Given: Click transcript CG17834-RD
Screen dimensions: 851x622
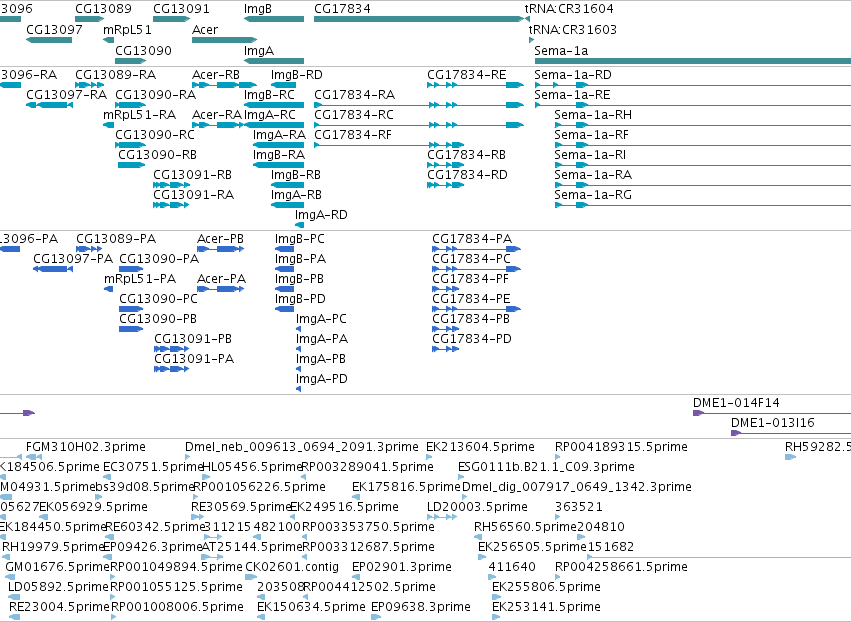Looking at the screenshot, I should click(x=468, y=175).
